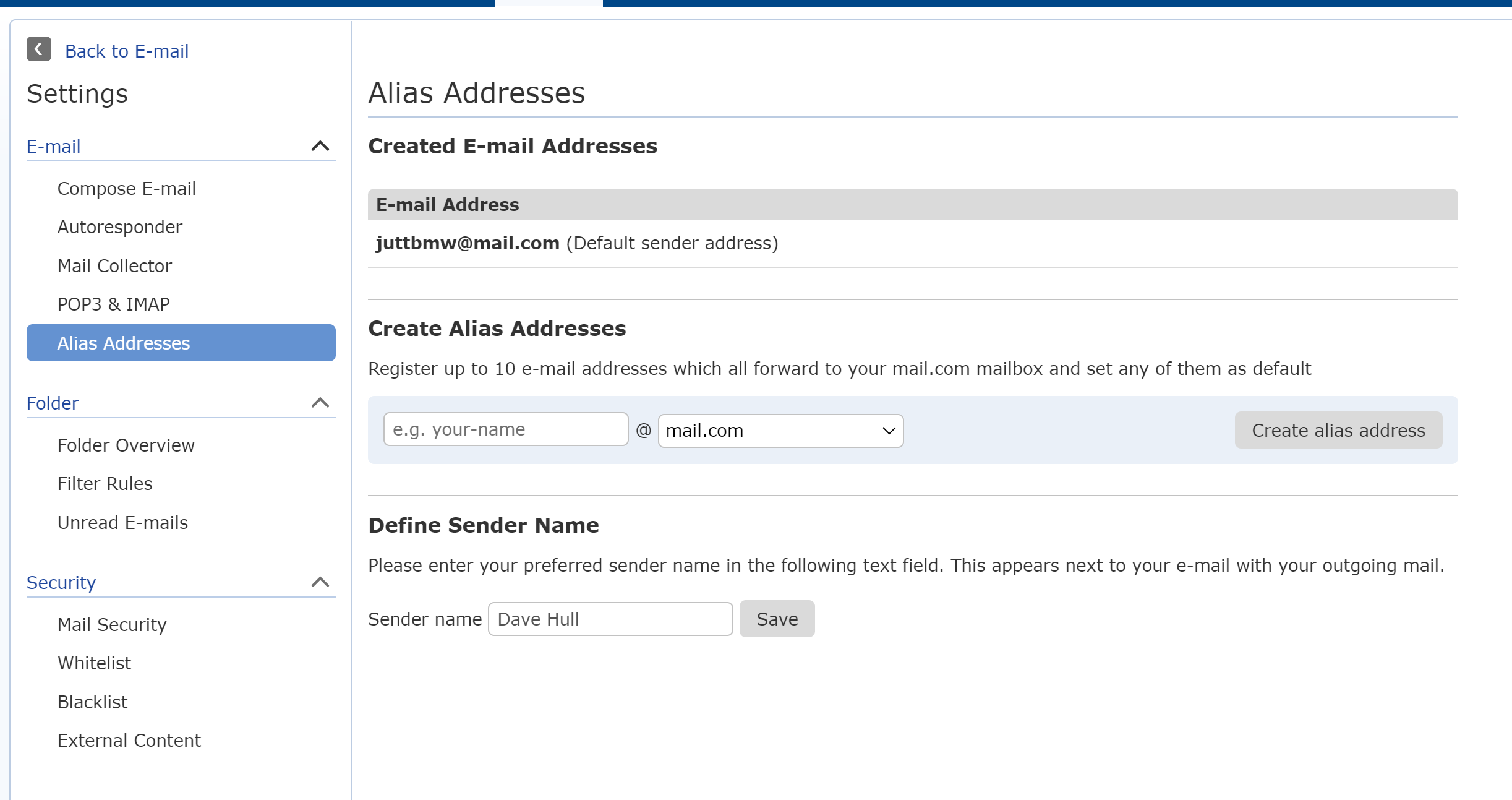Screen dimensions: 1512x800
Task: Click the Create alias address button
Action: [1338, 430]
